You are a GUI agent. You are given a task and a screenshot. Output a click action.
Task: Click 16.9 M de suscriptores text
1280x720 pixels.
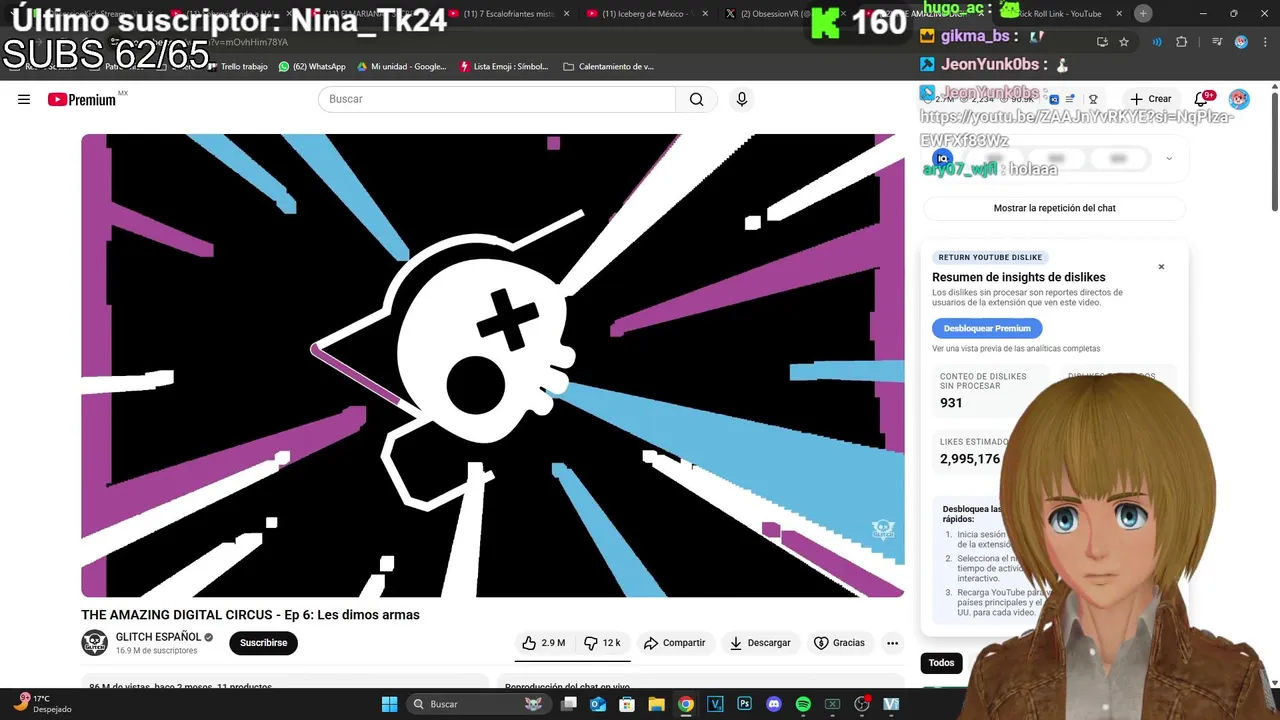point(156,651)
